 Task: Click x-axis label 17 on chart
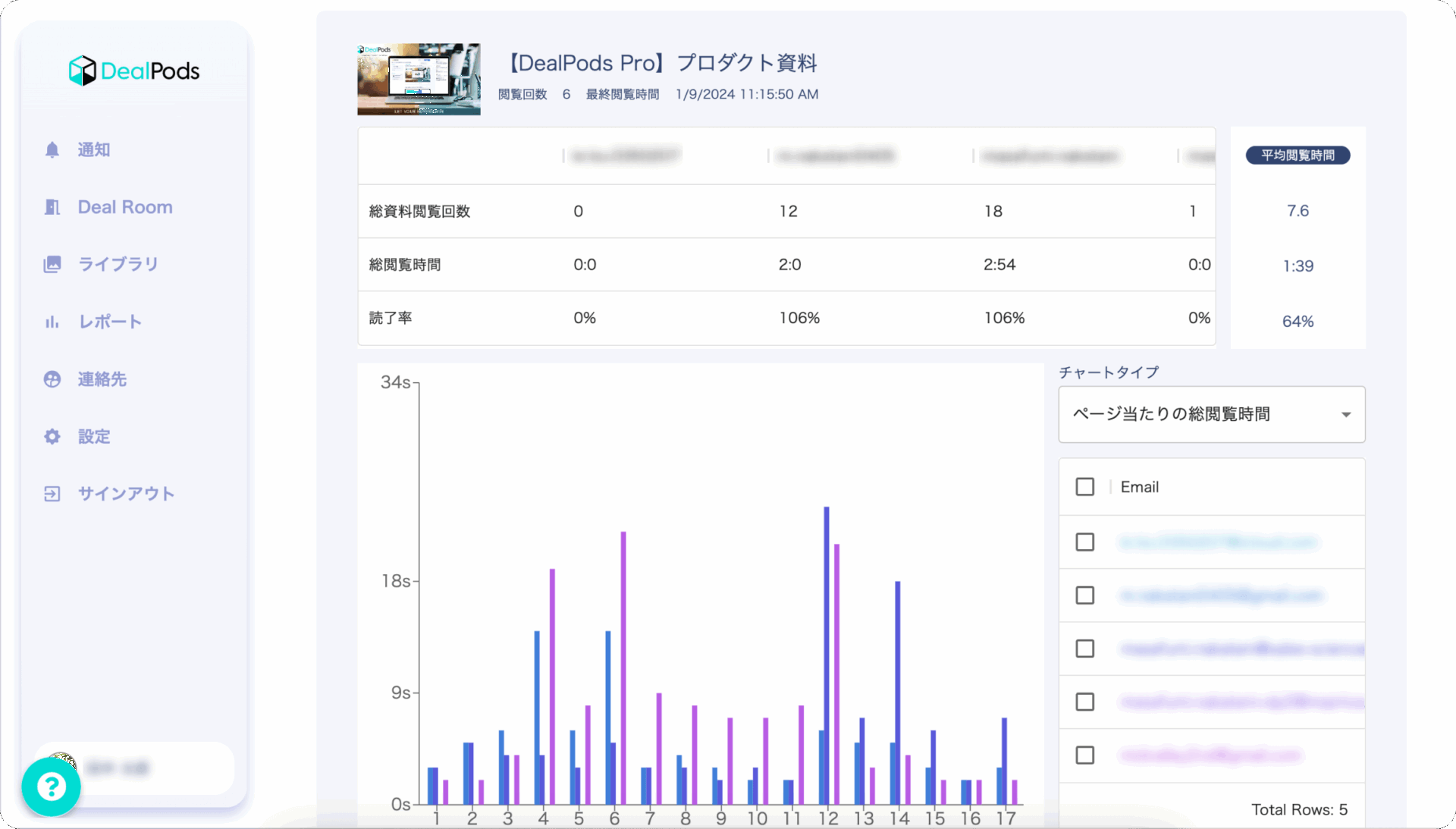[x=1006, y=818]
